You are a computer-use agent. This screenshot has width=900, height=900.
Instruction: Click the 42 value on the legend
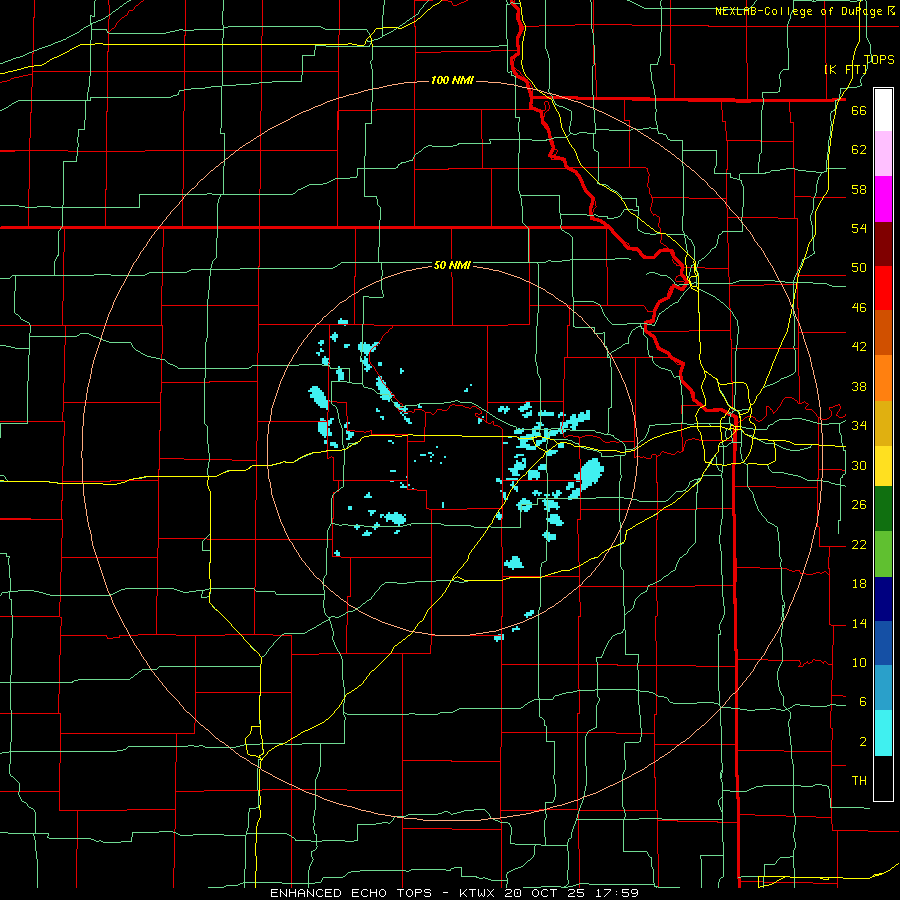tap(859, 347)
